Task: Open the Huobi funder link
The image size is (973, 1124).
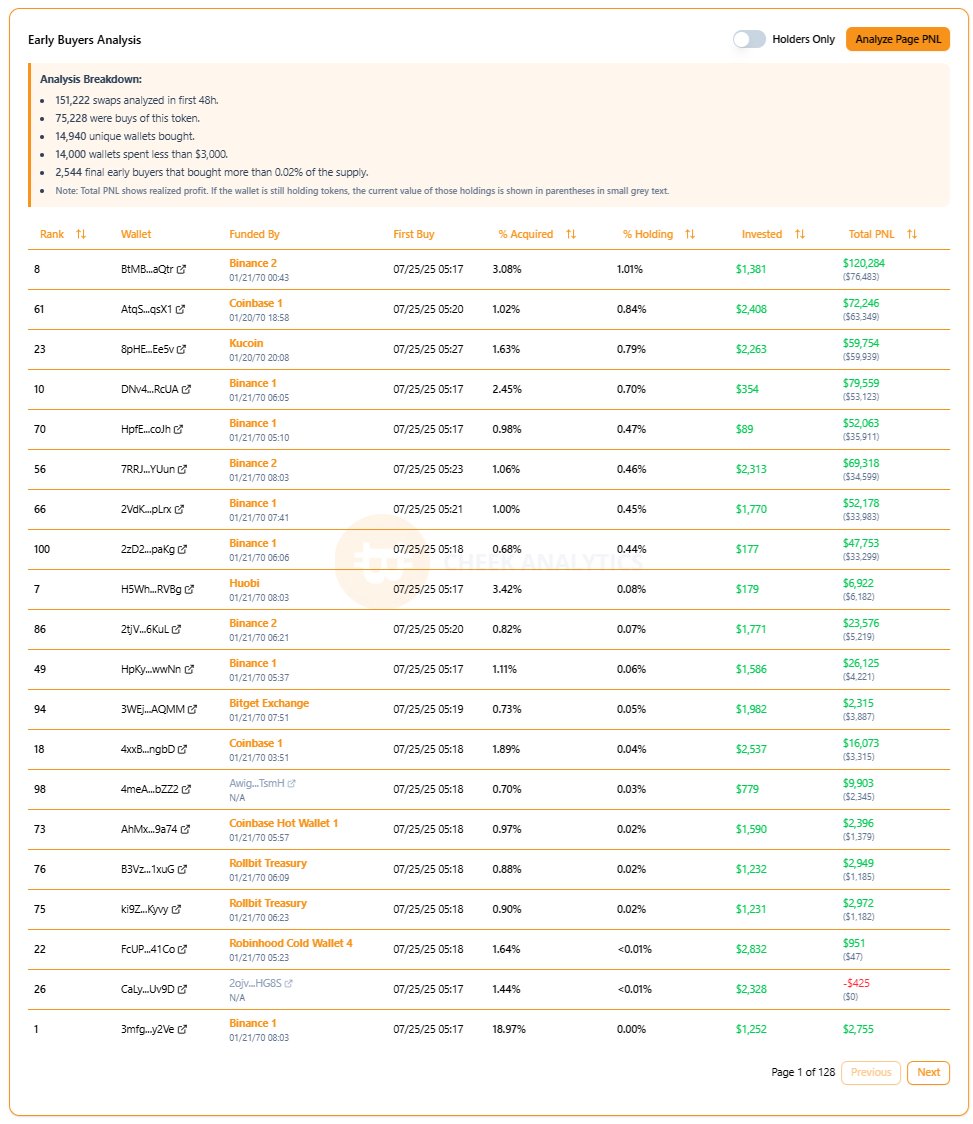Action: (x=245, y=584)
